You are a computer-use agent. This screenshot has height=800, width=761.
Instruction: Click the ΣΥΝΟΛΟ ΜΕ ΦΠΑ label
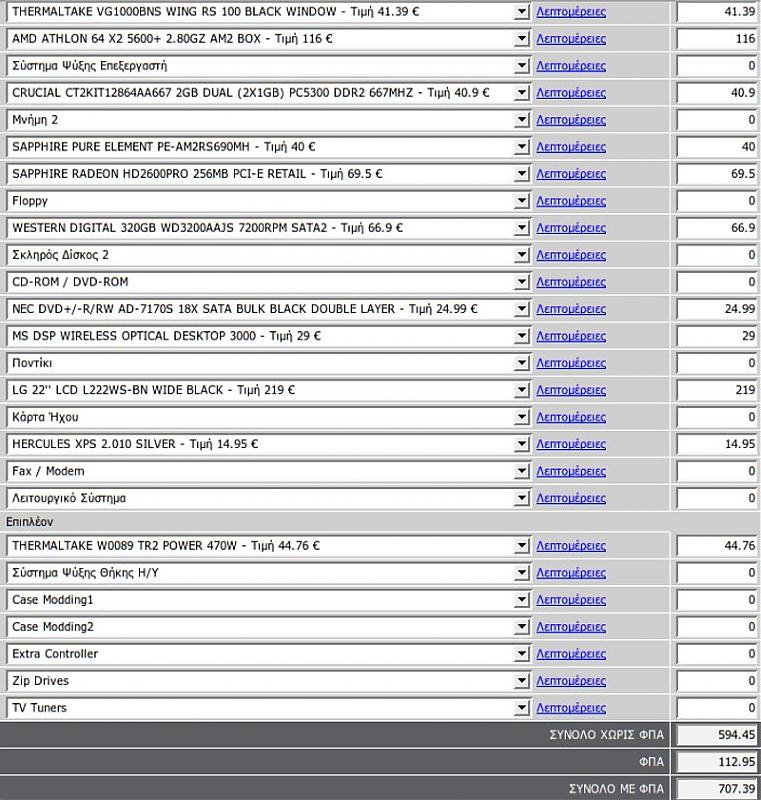(x=616, y=789)
